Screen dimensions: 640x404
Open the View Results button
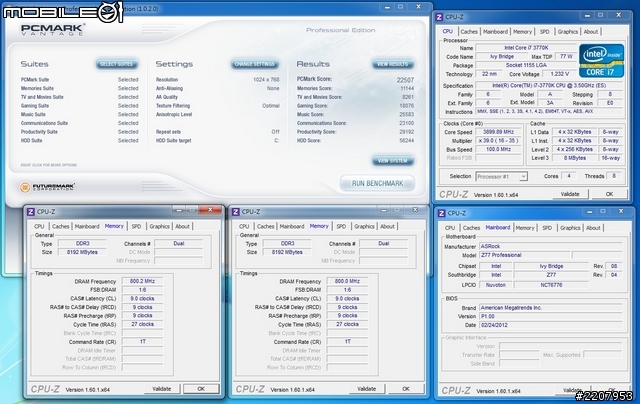pos(392,64)
